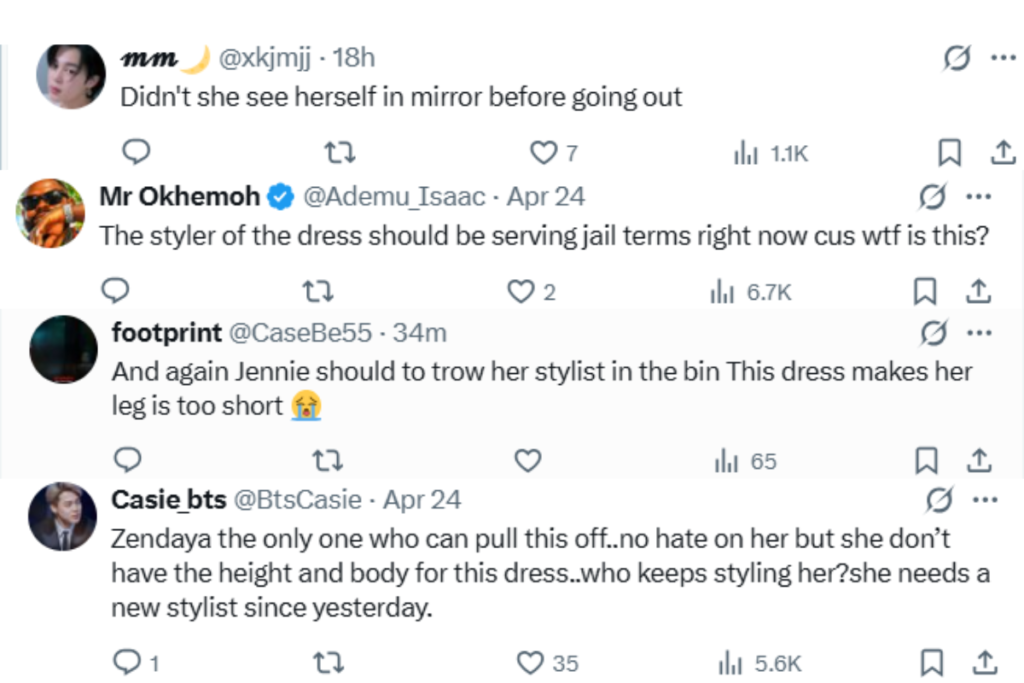The height and width of the screenshot is (683, 1024).
Task: Open Grok analysis on @xkjmjj's post
Action: [x=957, y=58]
